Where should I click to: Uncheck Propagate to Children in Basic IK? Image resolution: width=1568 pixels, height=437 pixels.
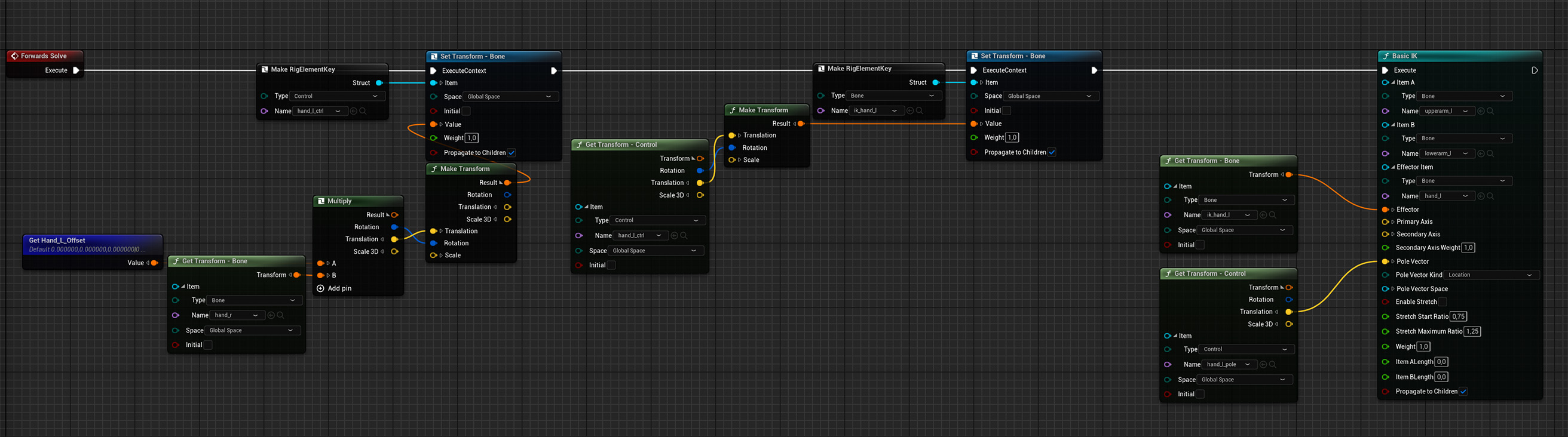1463,392
